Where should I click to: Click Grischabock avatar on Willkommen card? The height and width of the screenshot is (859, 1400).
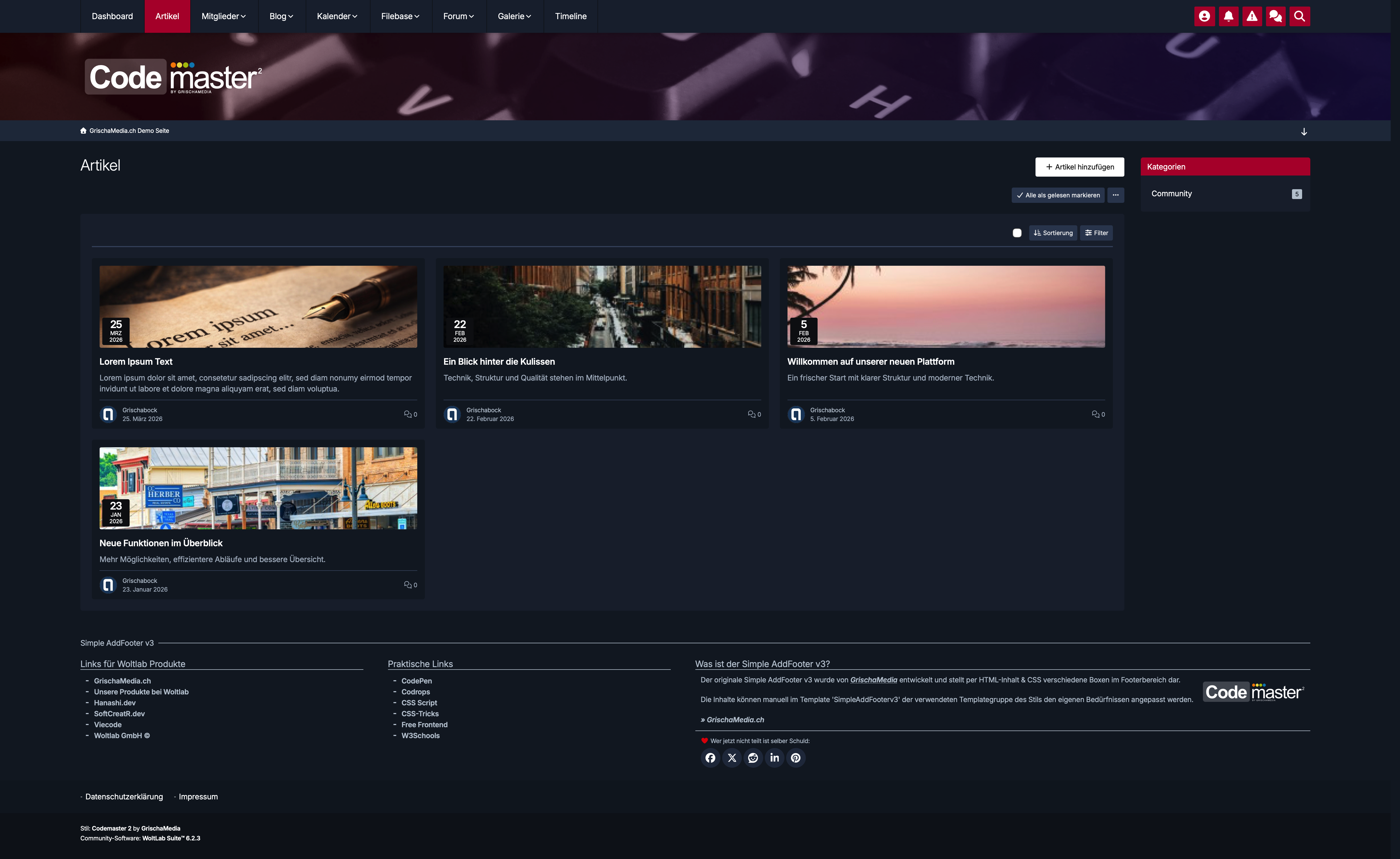(x=796, y=414)
